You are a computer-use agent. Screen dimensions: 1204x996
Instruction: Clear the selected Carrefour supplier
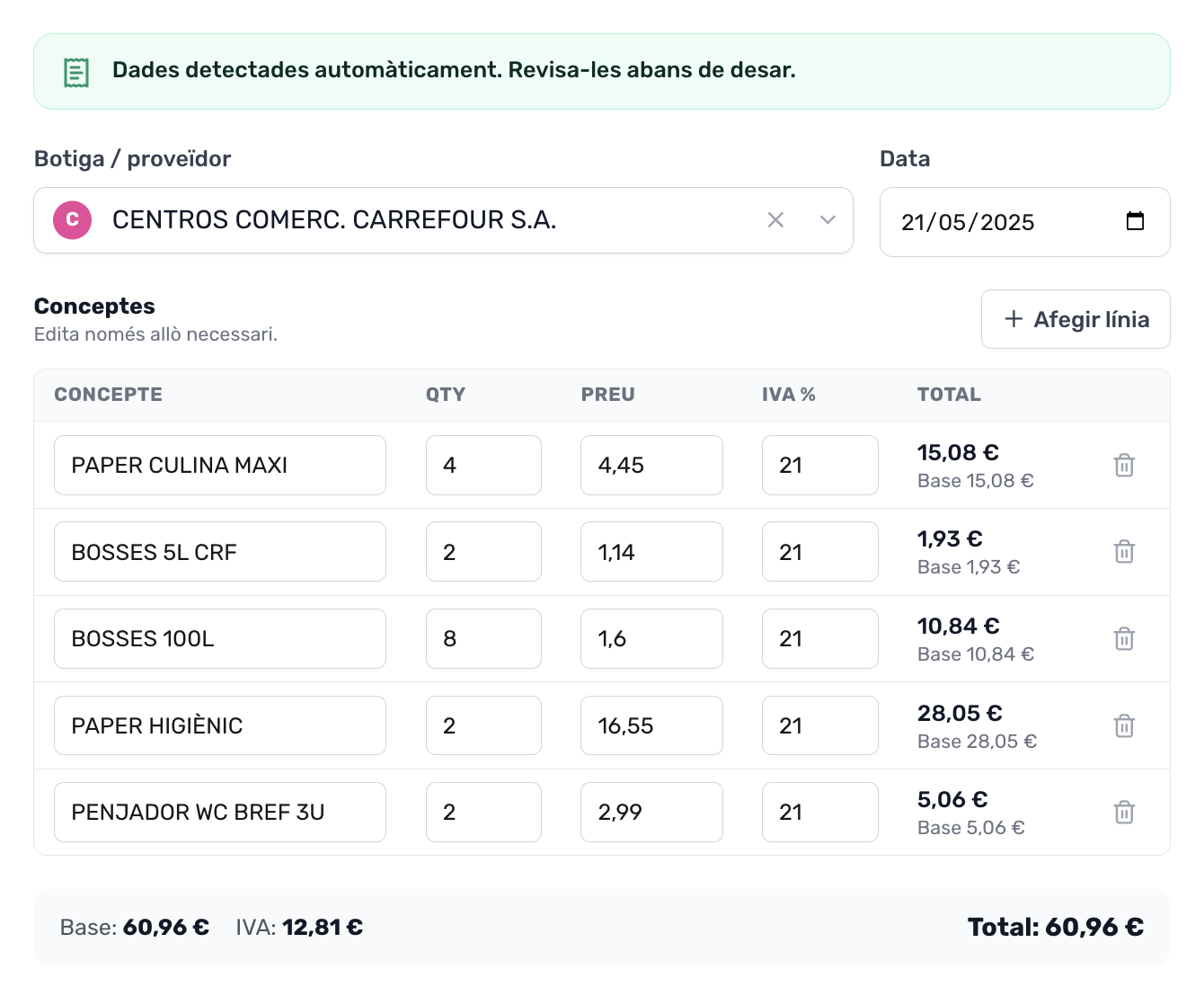(x=775, y=220)
